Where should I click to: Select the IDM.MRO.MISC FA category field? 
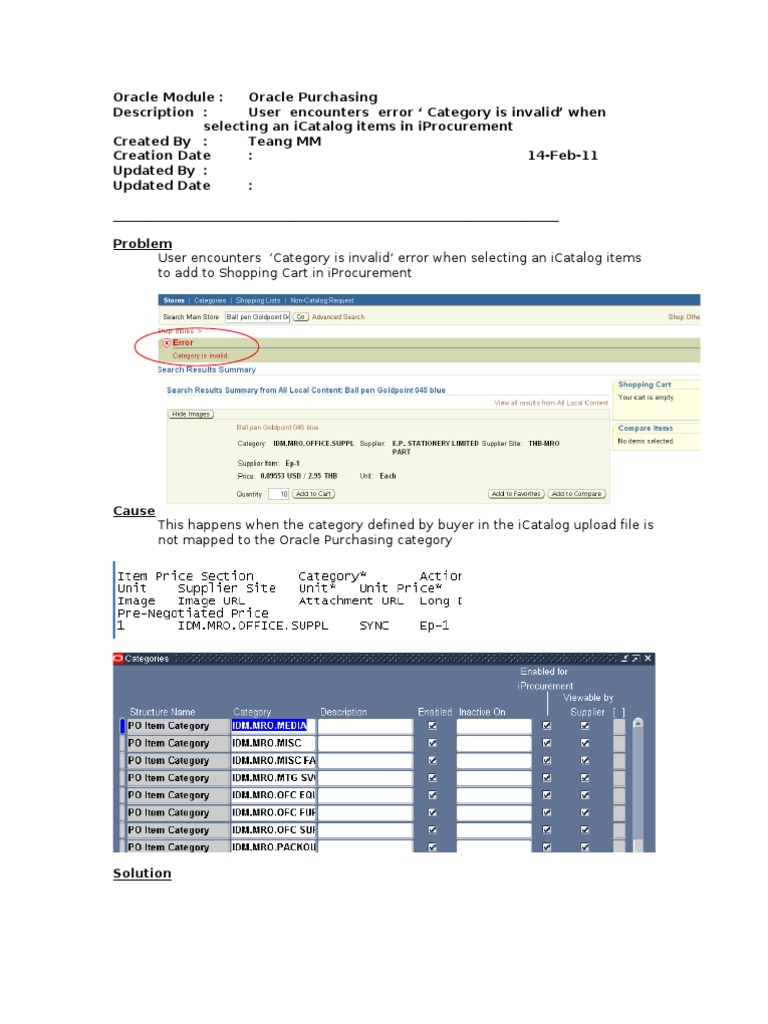pyautogui.click(x=273, y=760)
